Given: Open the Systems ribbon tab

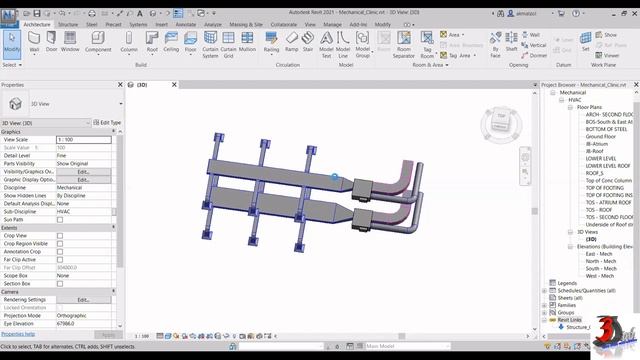Looking at the screenshot, I should pyautogui.click(x=138, y=24).
